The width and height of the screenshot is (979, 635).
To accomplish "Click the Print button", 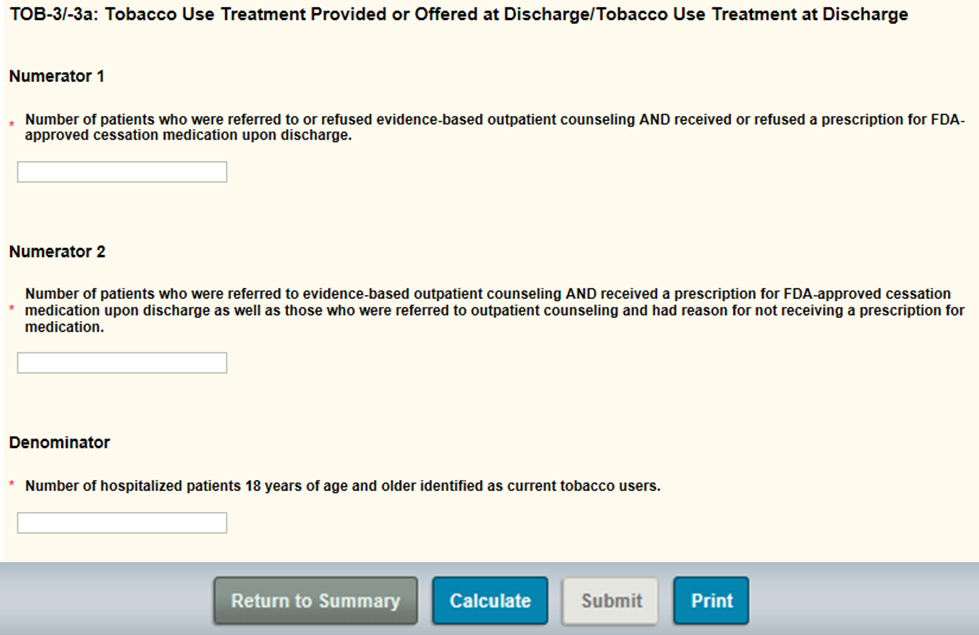I will tap(711, 601).
